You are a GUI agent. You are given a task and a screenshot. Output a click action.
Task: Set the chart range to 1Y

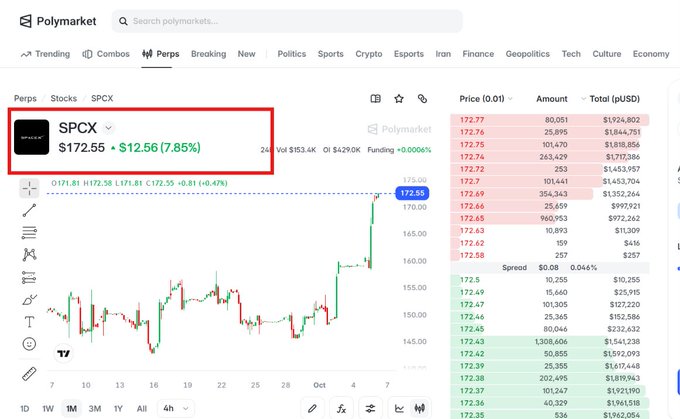point(118,409)
